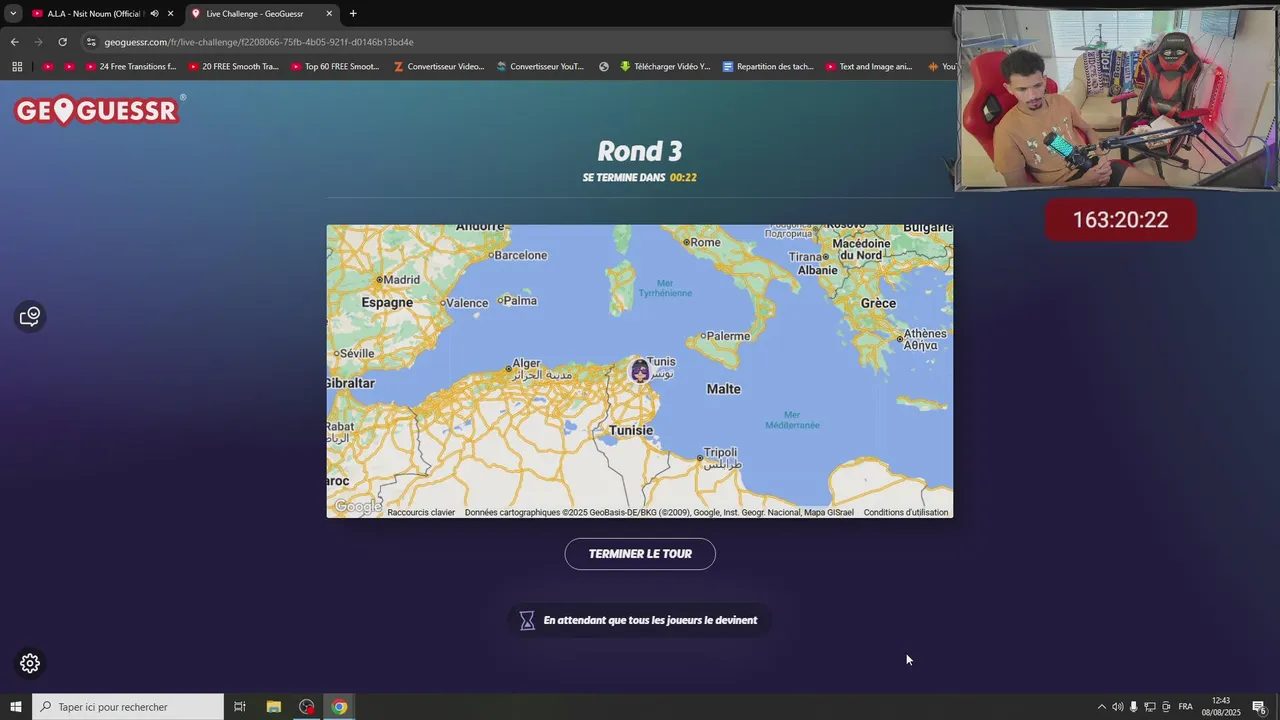
Task: Go forward with the browser forward arrow
Action: coord(38,42)
